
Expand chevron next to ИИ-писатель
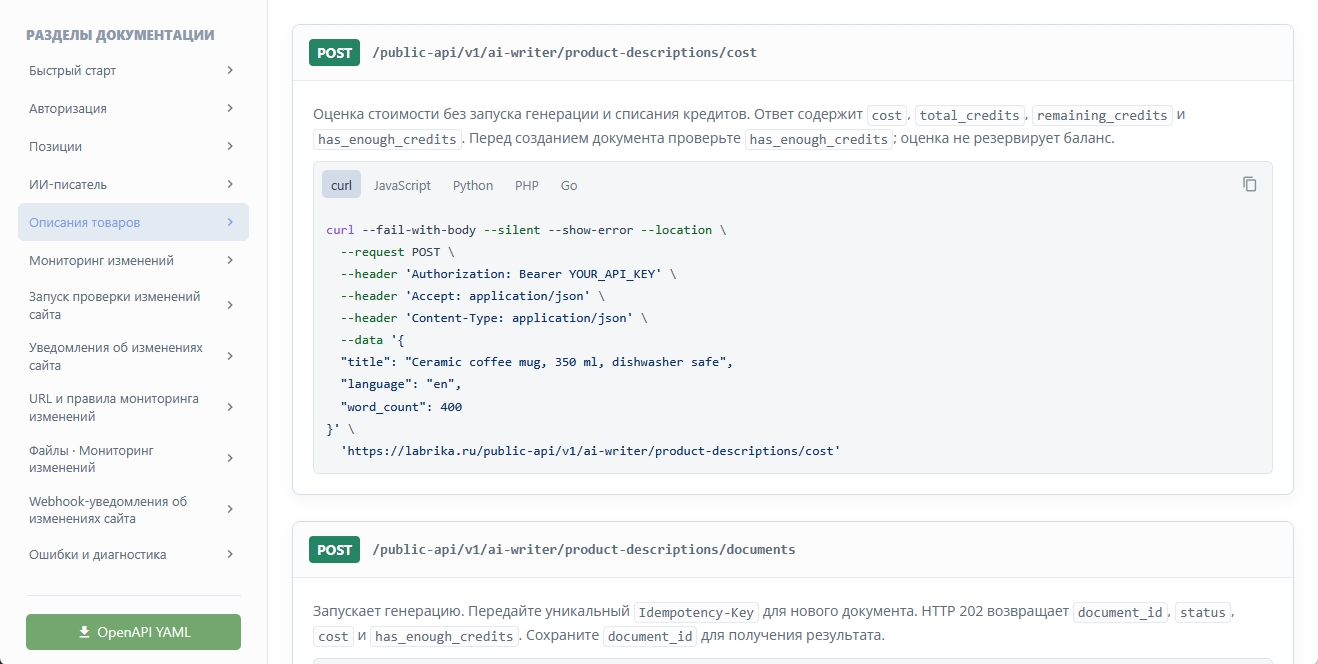(x=230, y=184)
